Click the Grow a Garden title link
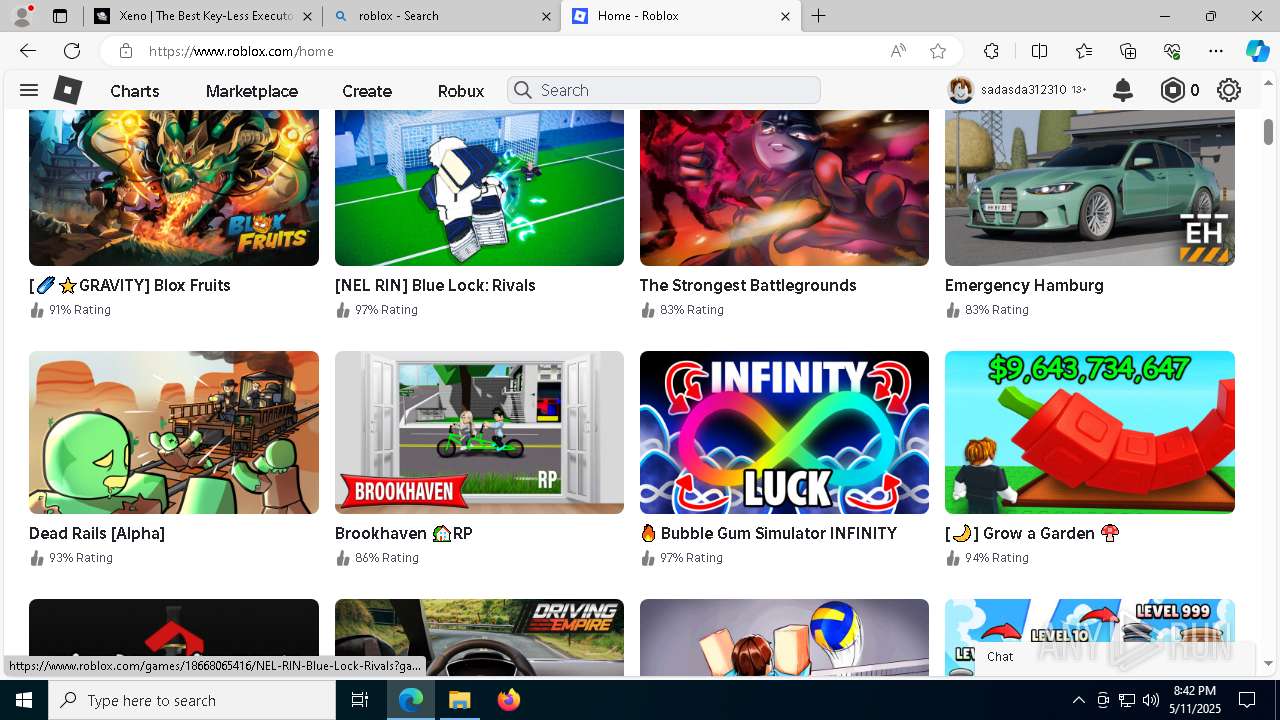The image size is (1280, 720). [1032, 533]
